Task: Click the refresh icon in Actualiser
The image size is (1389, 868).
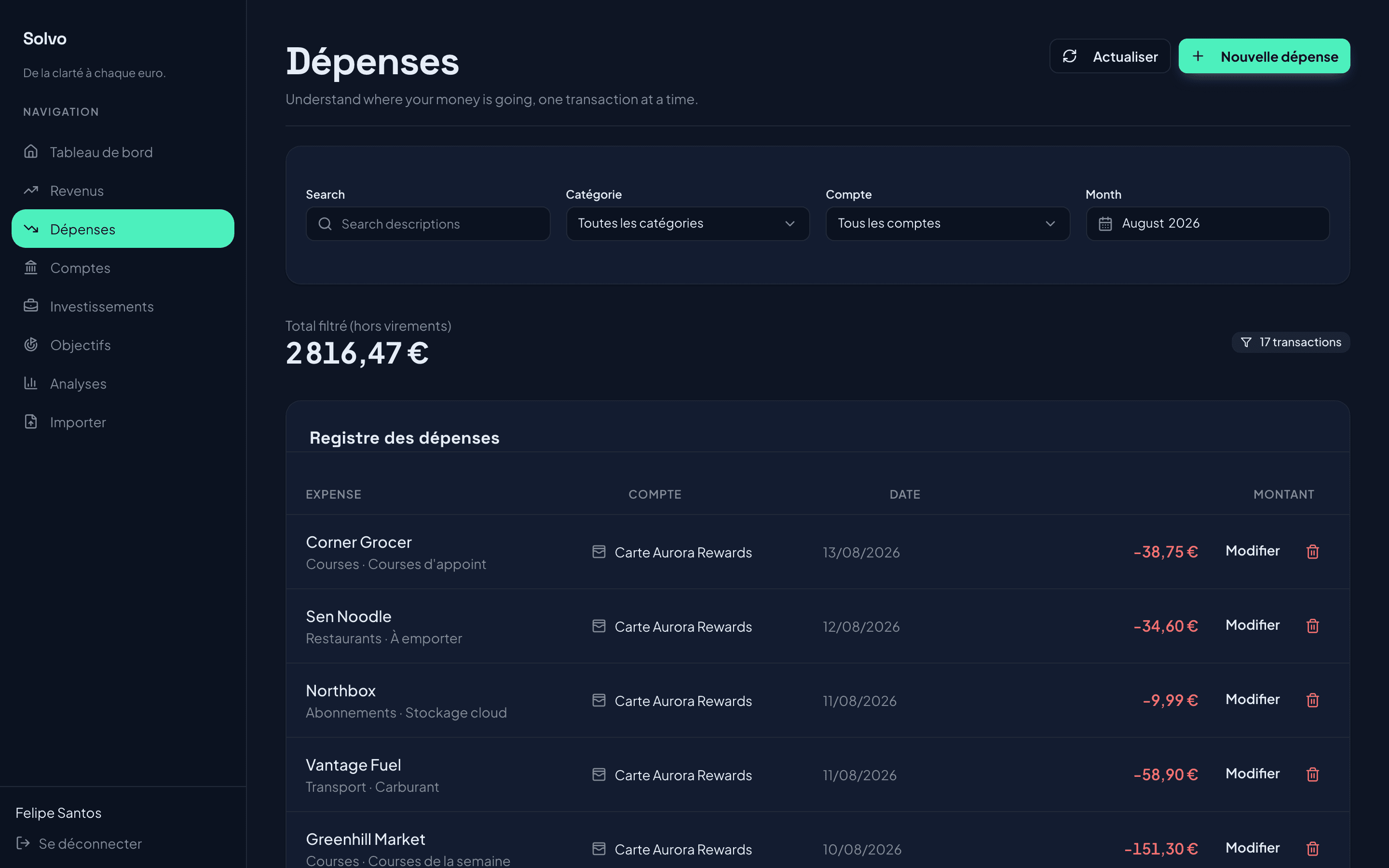Action: 1069,56
